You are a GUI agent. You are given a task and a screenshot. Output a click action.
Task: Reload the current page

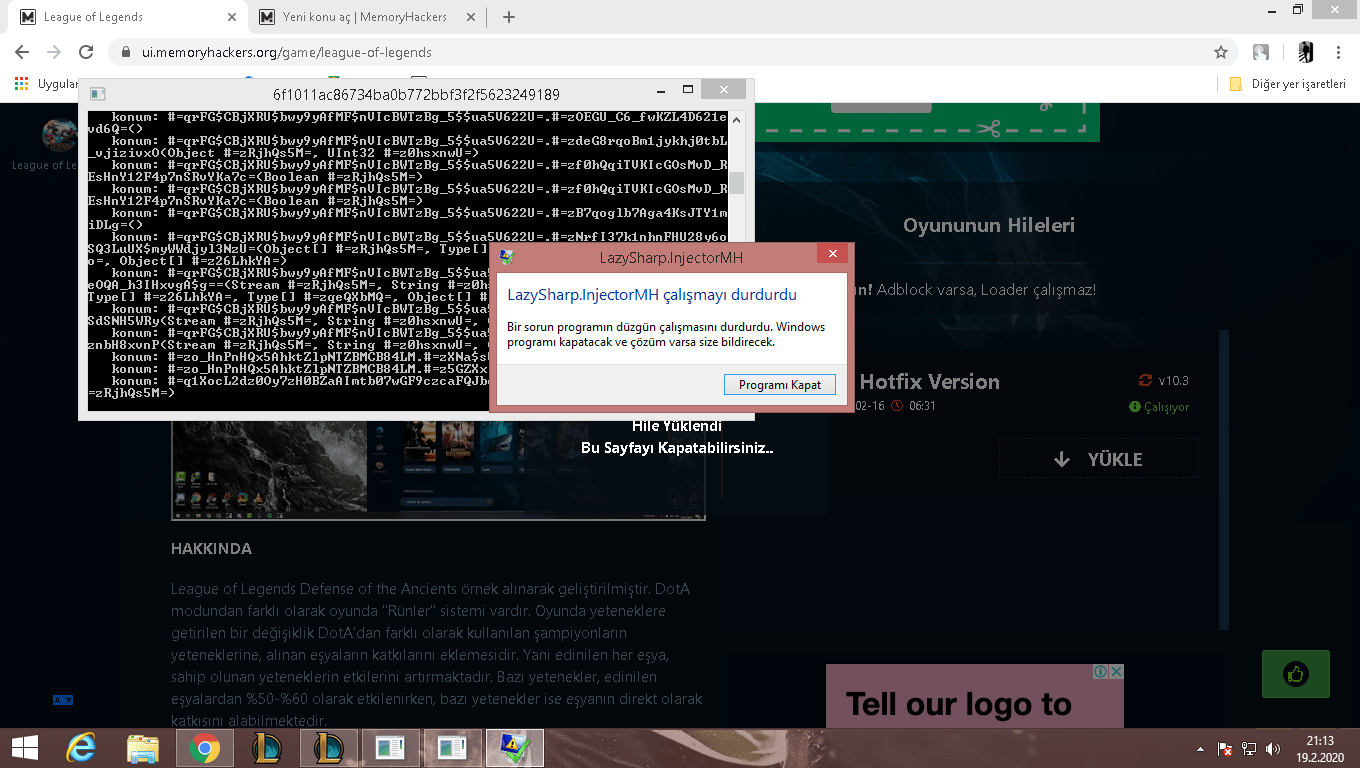(x=86, y=52)
